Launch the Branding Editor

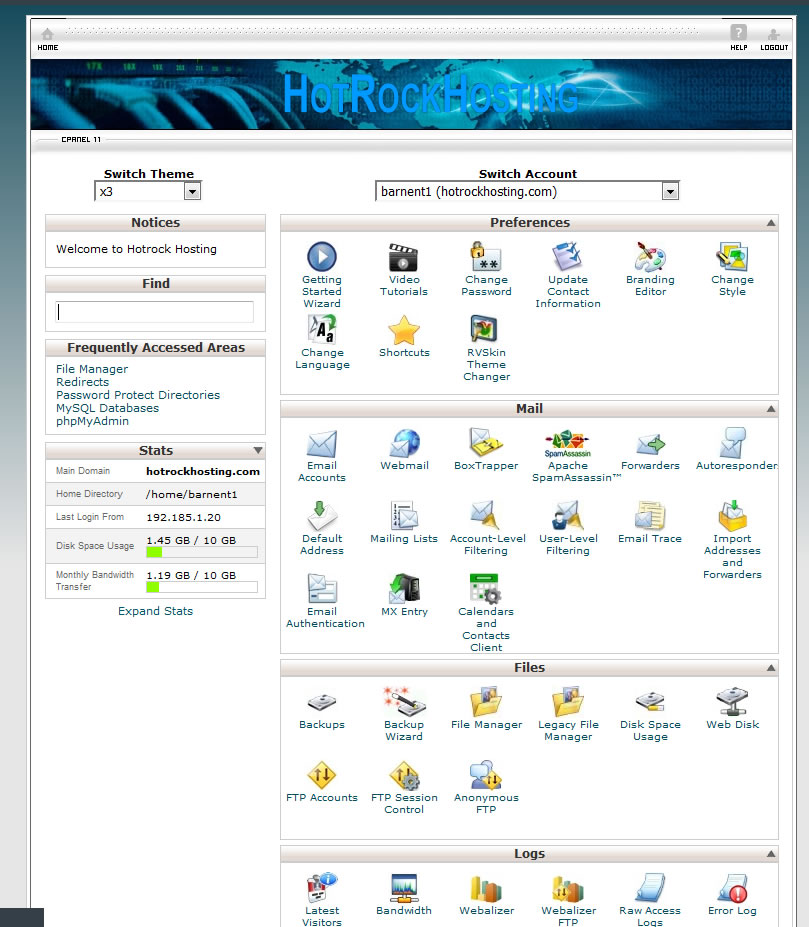tap(651, 257)
